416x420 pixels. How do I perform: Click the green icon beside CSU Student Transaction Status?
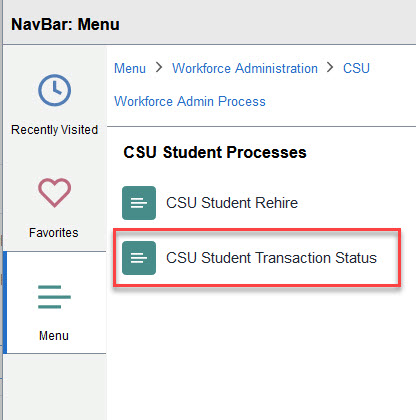139,258
